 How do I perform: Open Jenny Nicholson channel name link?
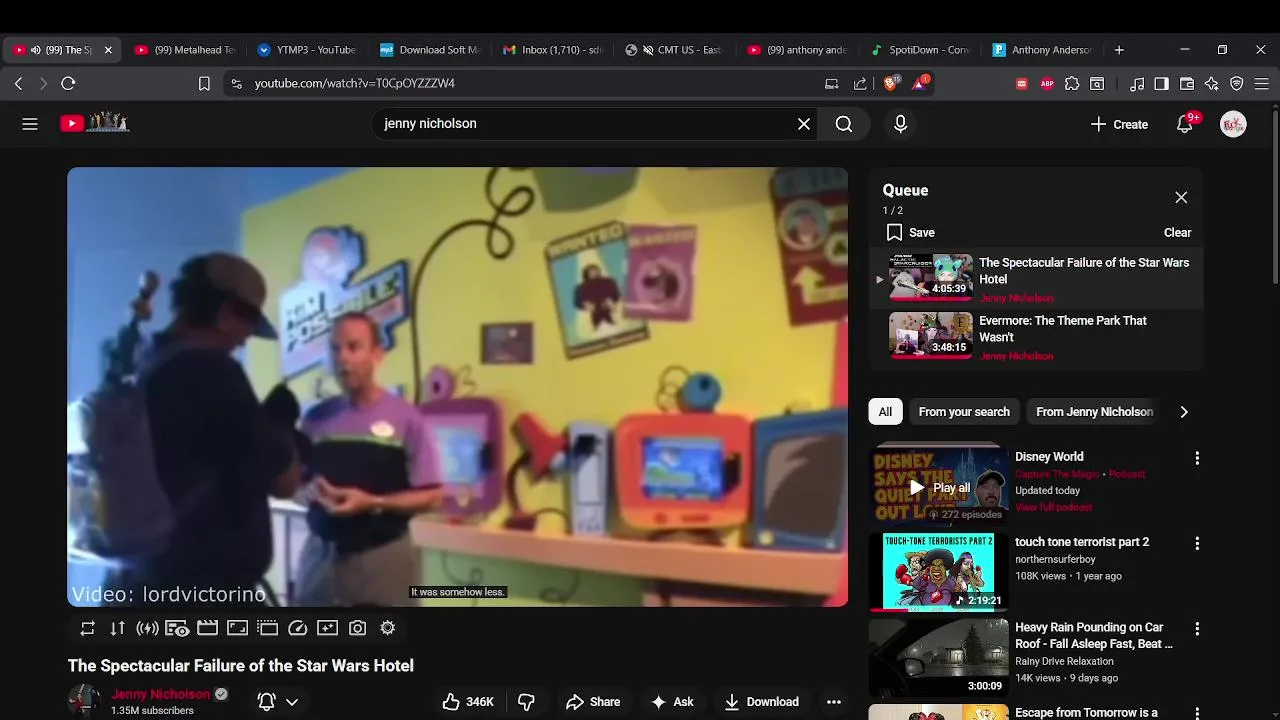[161, 694]
